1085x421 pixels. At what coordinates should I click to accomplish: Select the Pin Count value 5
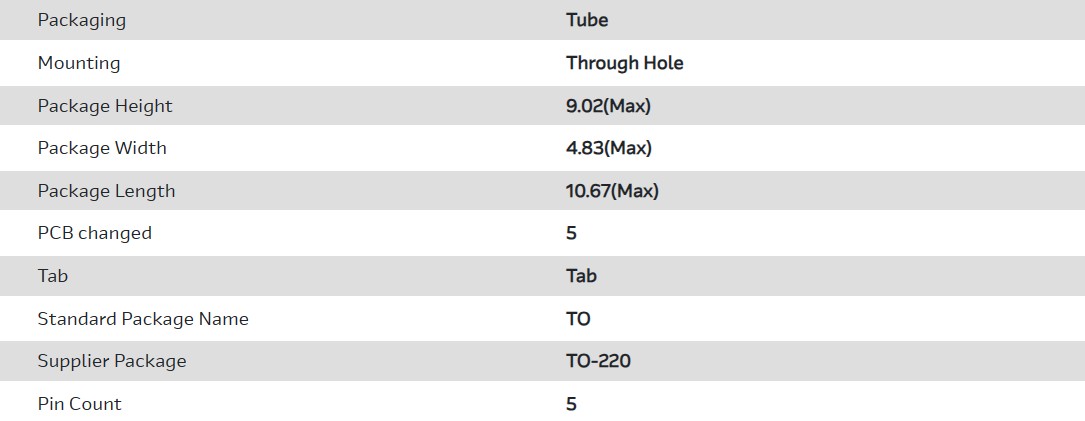pyautogui.click(x=572, y=404)
